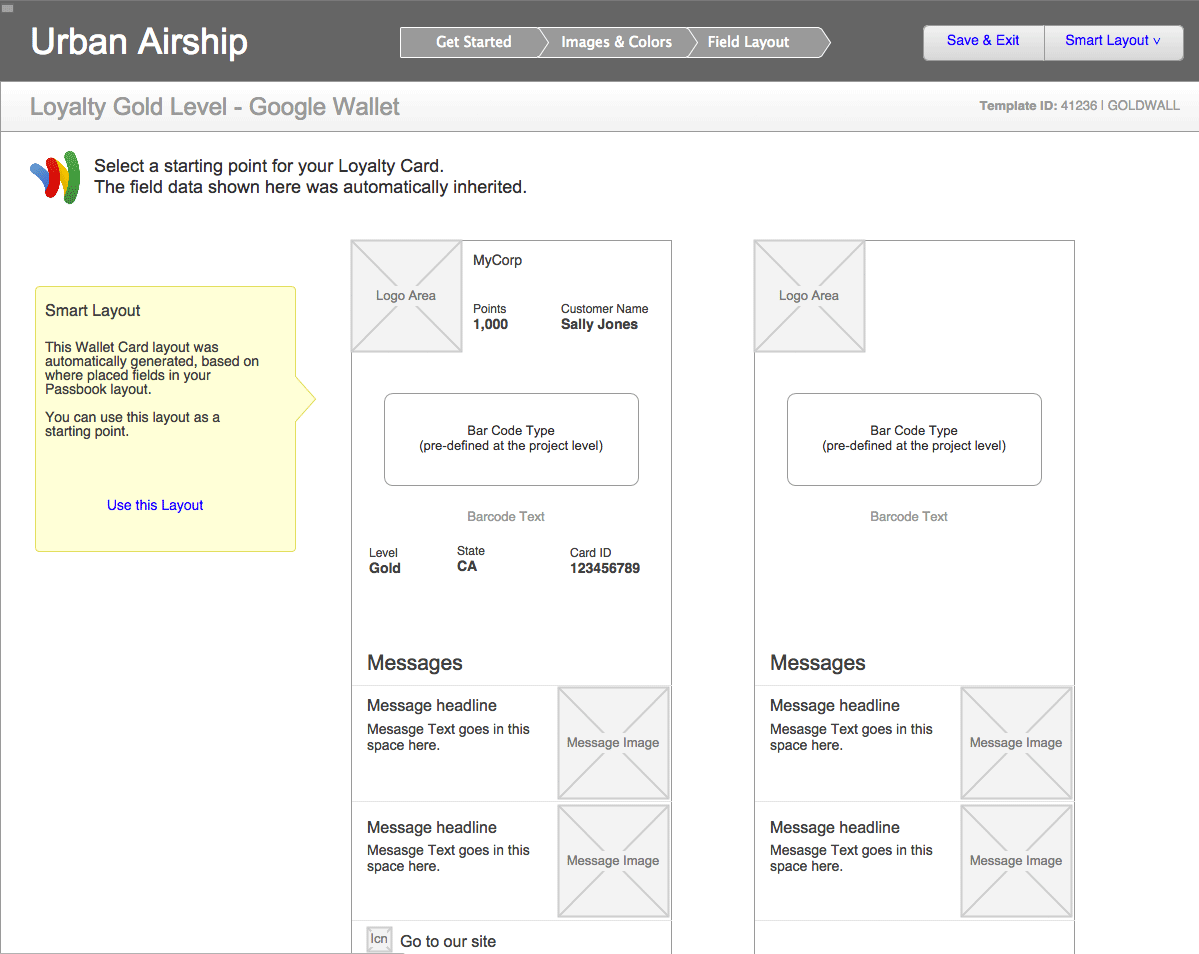Click the small gray icon at top-left of header
The image size is (1199, 954).
tap(8, 8)
